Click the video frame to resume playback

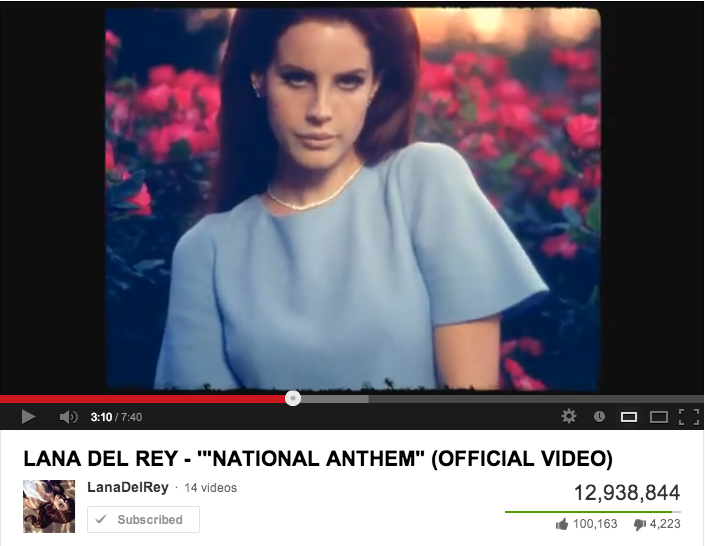pos(352,198)
